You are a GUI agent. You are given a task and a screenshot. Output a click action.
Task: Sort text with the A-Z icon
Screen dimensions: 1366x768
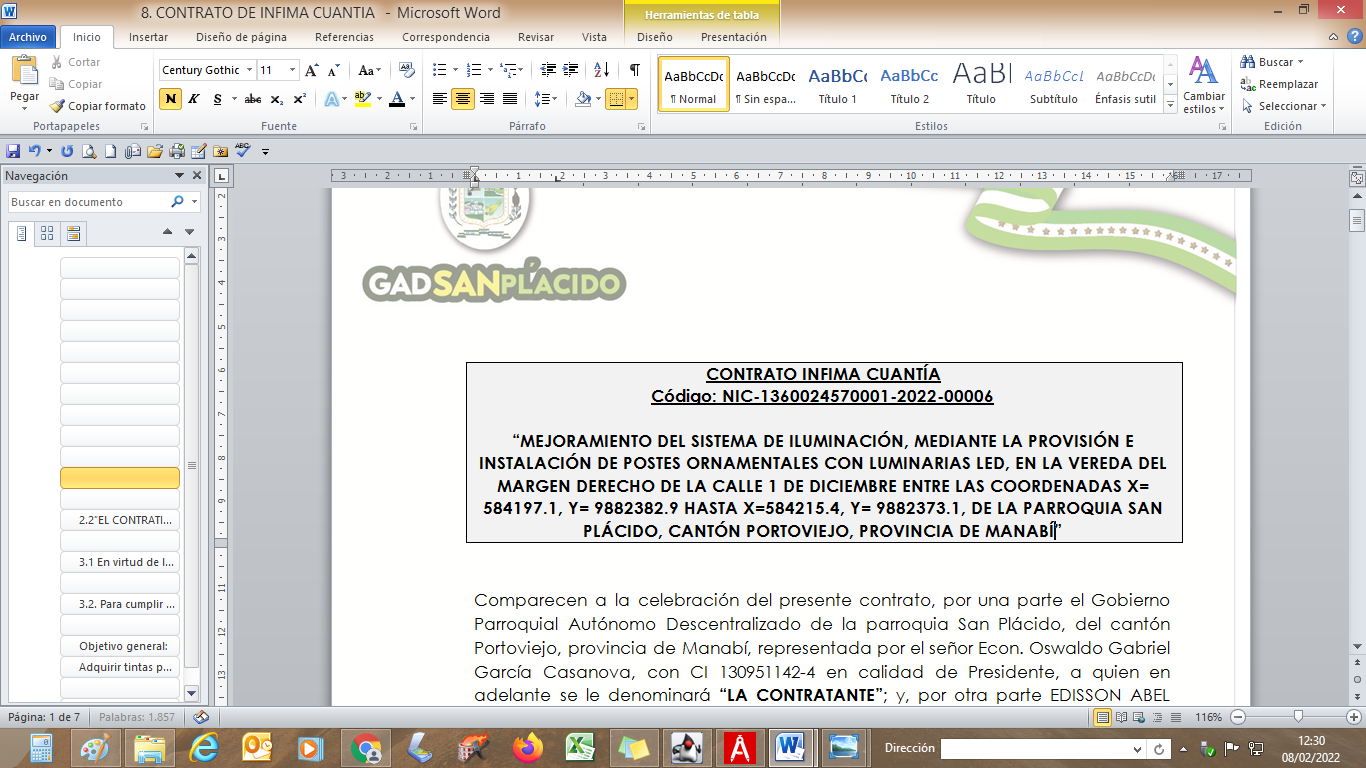click(x=602, y=70)
